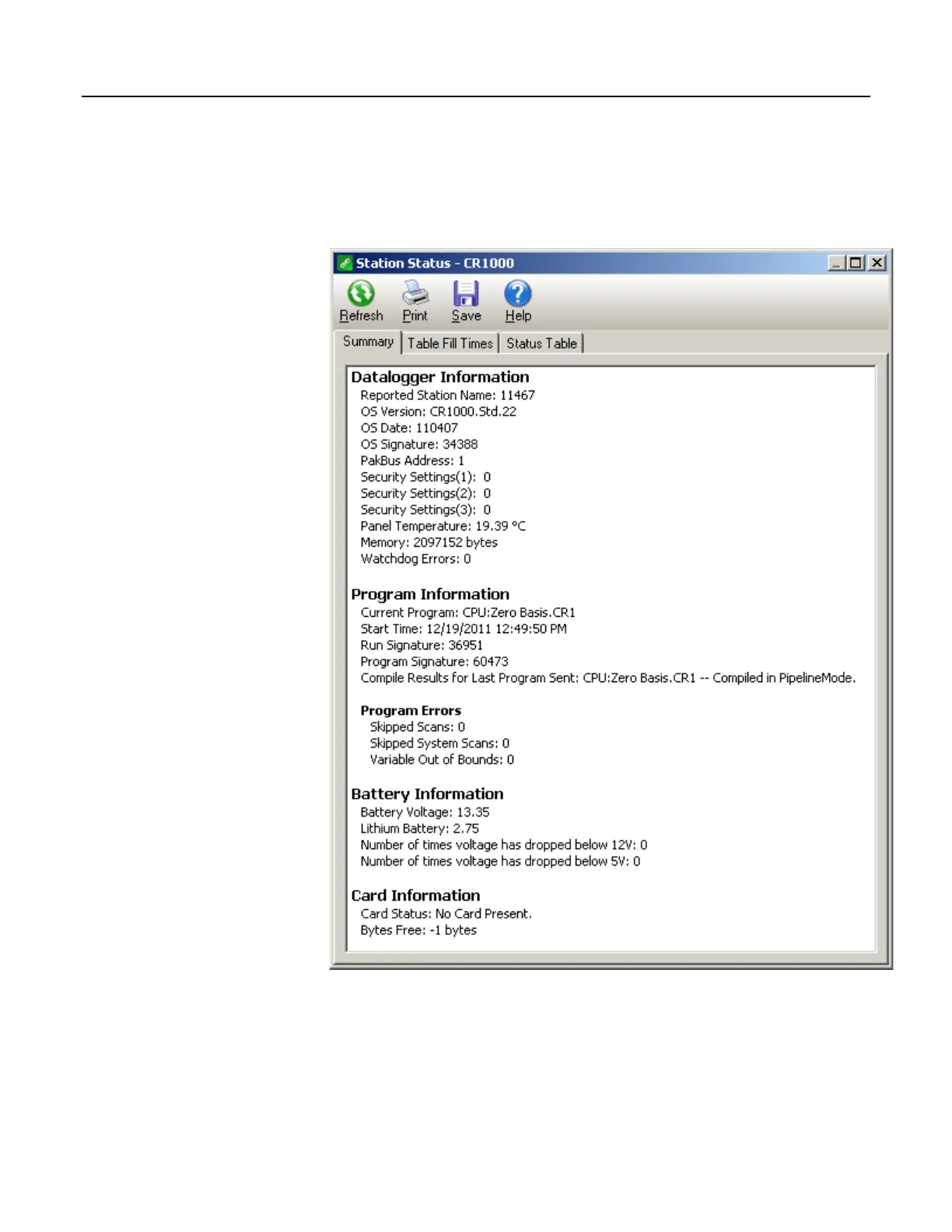Click Panel Temperature: 19.39 °C line
The image size is (952, 1232).
[x=443, y=526]
